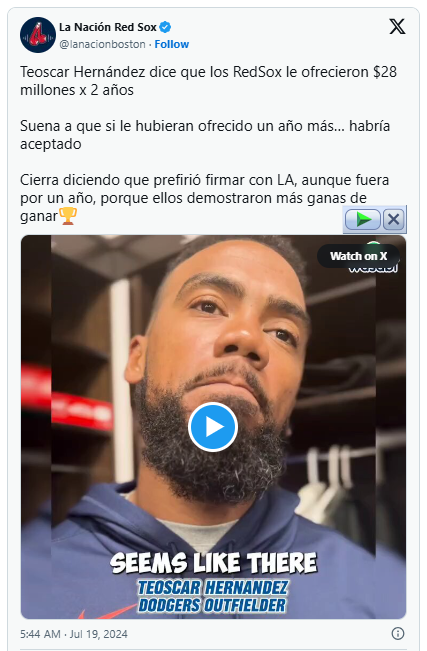Click the X logo in the tweet header
This screenshot has height=651, width=427.
pos(397,27)
